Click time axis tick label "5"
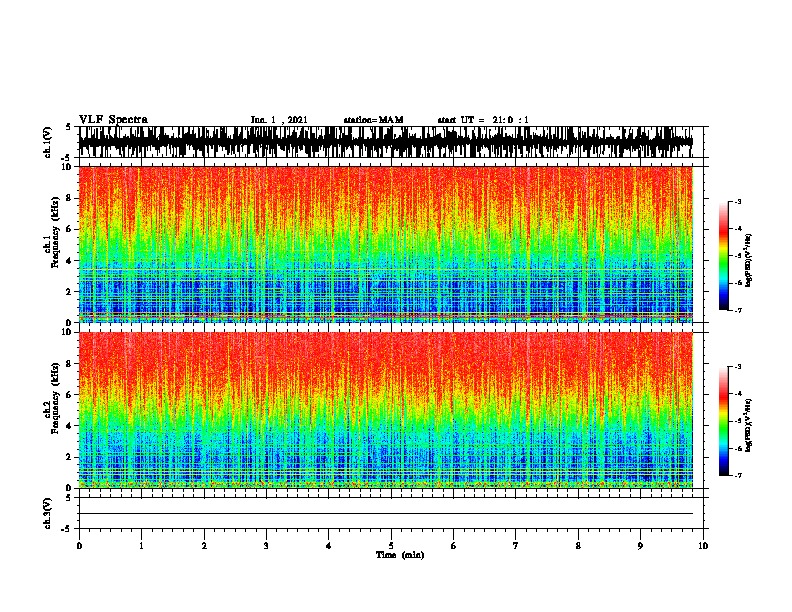Image resolution: width=792 pixels, height=612 pixels. (391, 546)
